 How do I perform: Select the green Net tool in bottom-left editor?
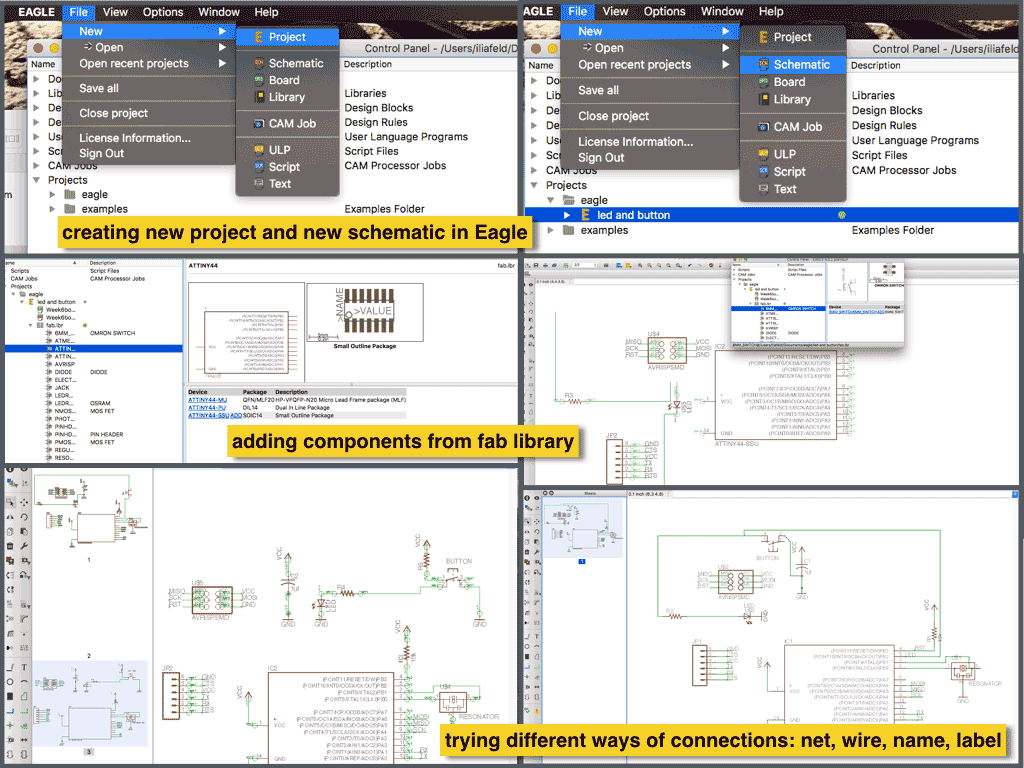(24, 711)
